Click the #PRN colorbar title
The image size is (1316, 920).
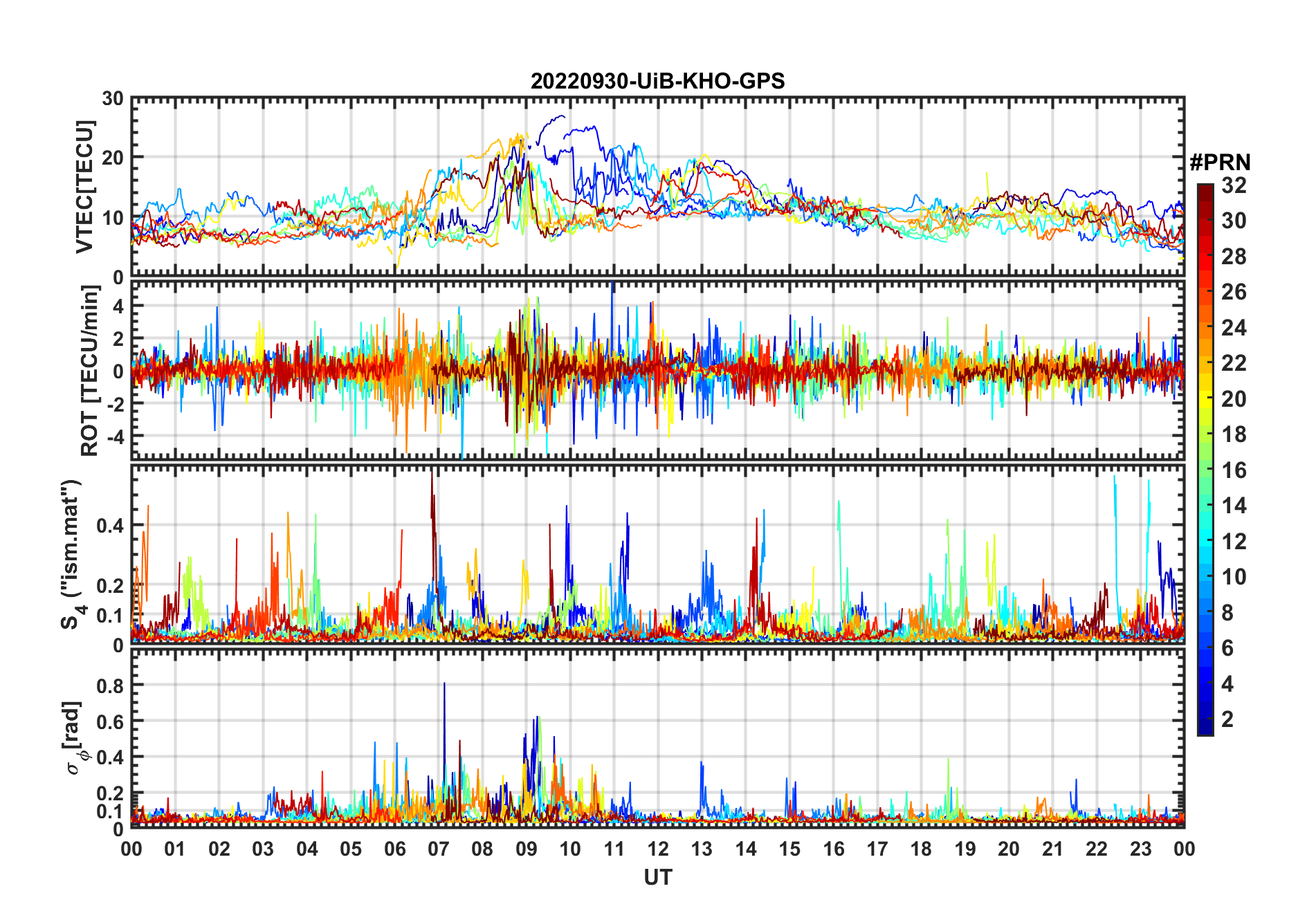[x=1220, y=163]
